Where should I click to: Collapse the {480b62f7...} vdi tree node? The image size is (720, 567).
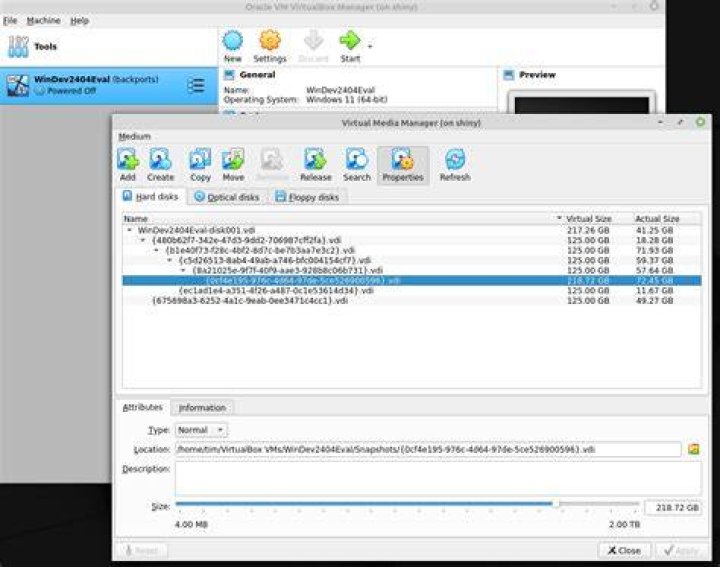(143, 240)
